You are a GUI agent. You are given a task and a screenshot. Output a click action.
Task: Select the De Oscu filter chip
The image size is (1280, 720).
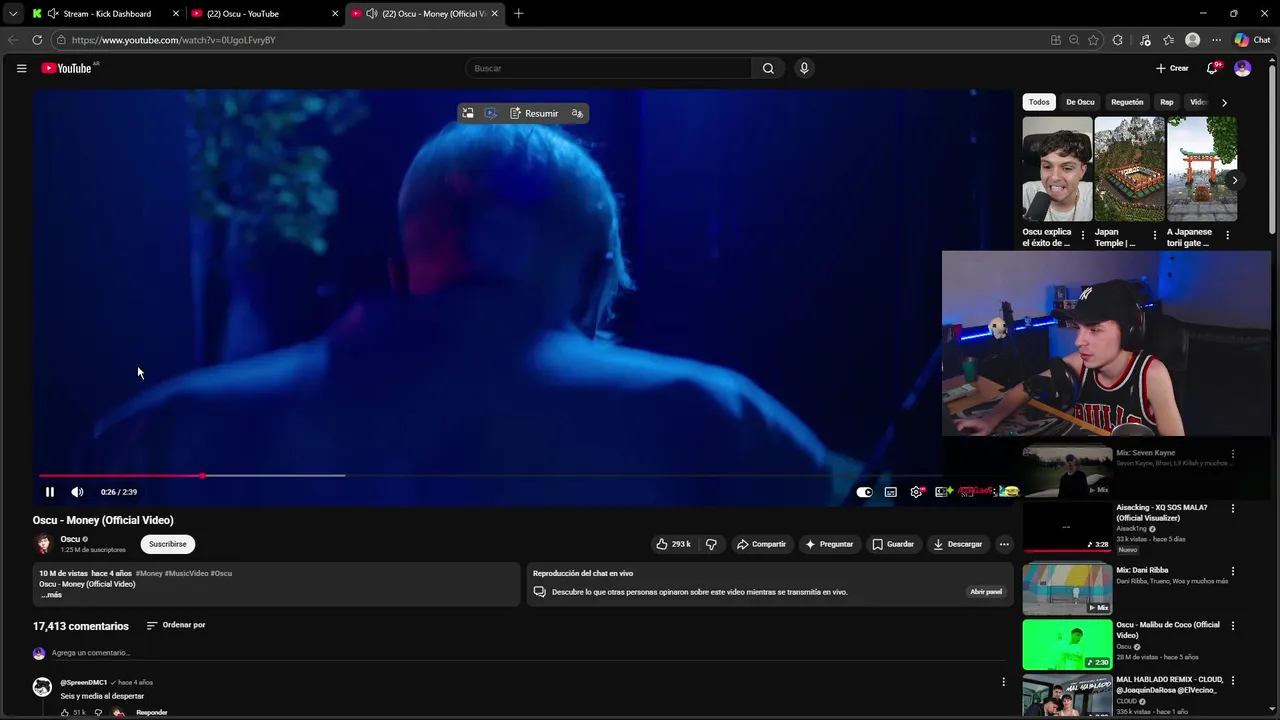pos(1080,102)
